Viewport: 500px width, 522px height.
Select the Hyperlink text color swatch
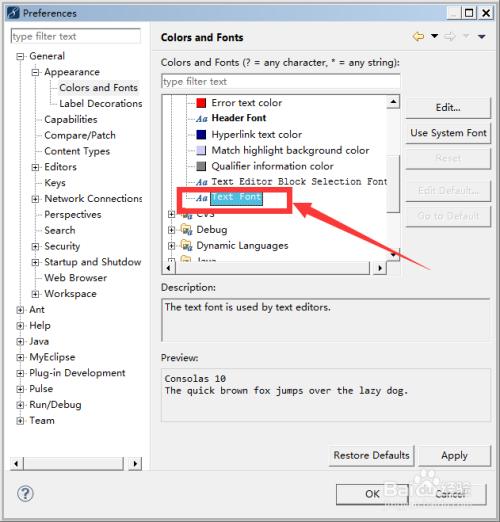coord(201,134)
